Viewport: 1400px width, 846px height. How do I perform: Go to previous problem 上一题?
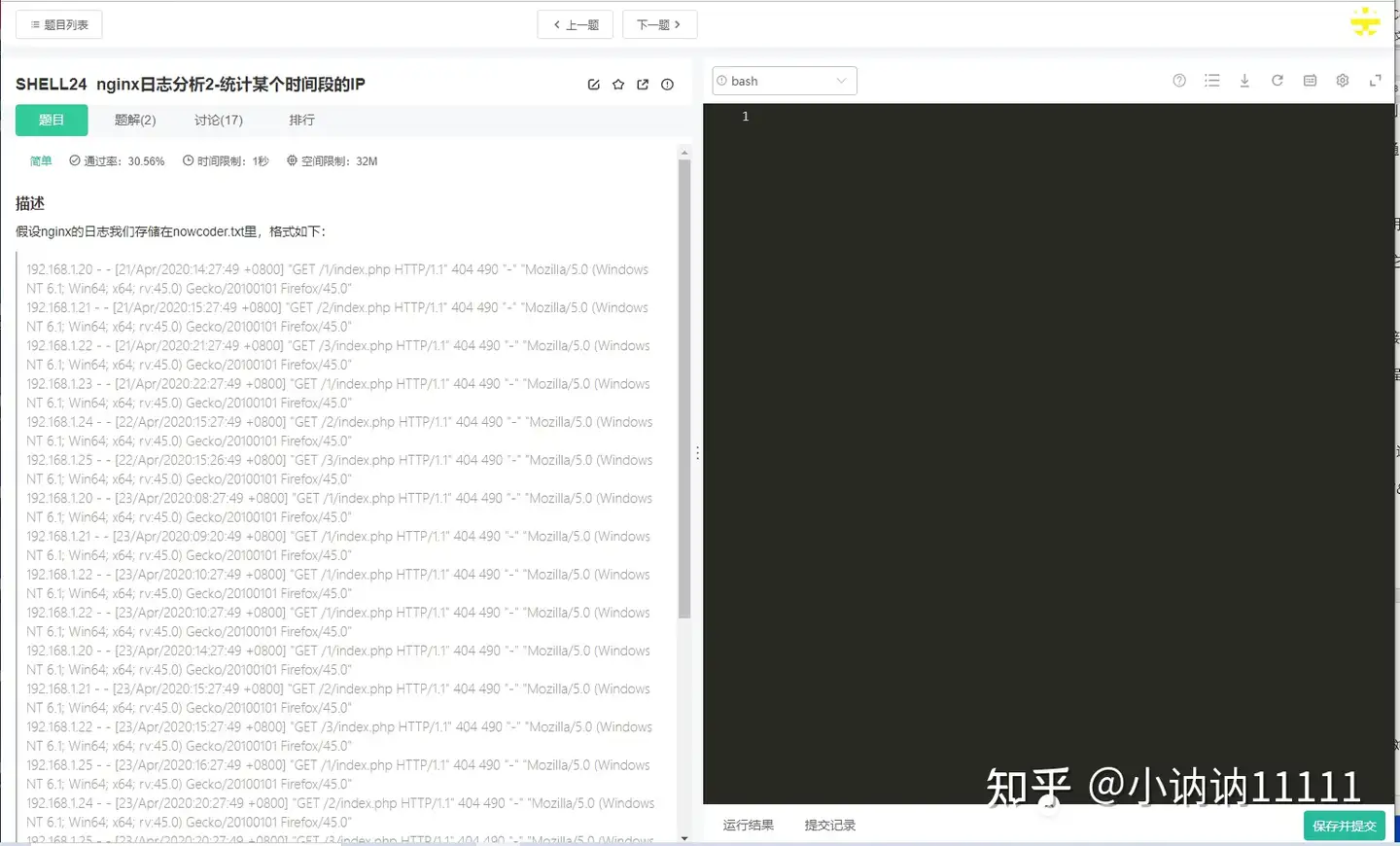coord(576,24)
